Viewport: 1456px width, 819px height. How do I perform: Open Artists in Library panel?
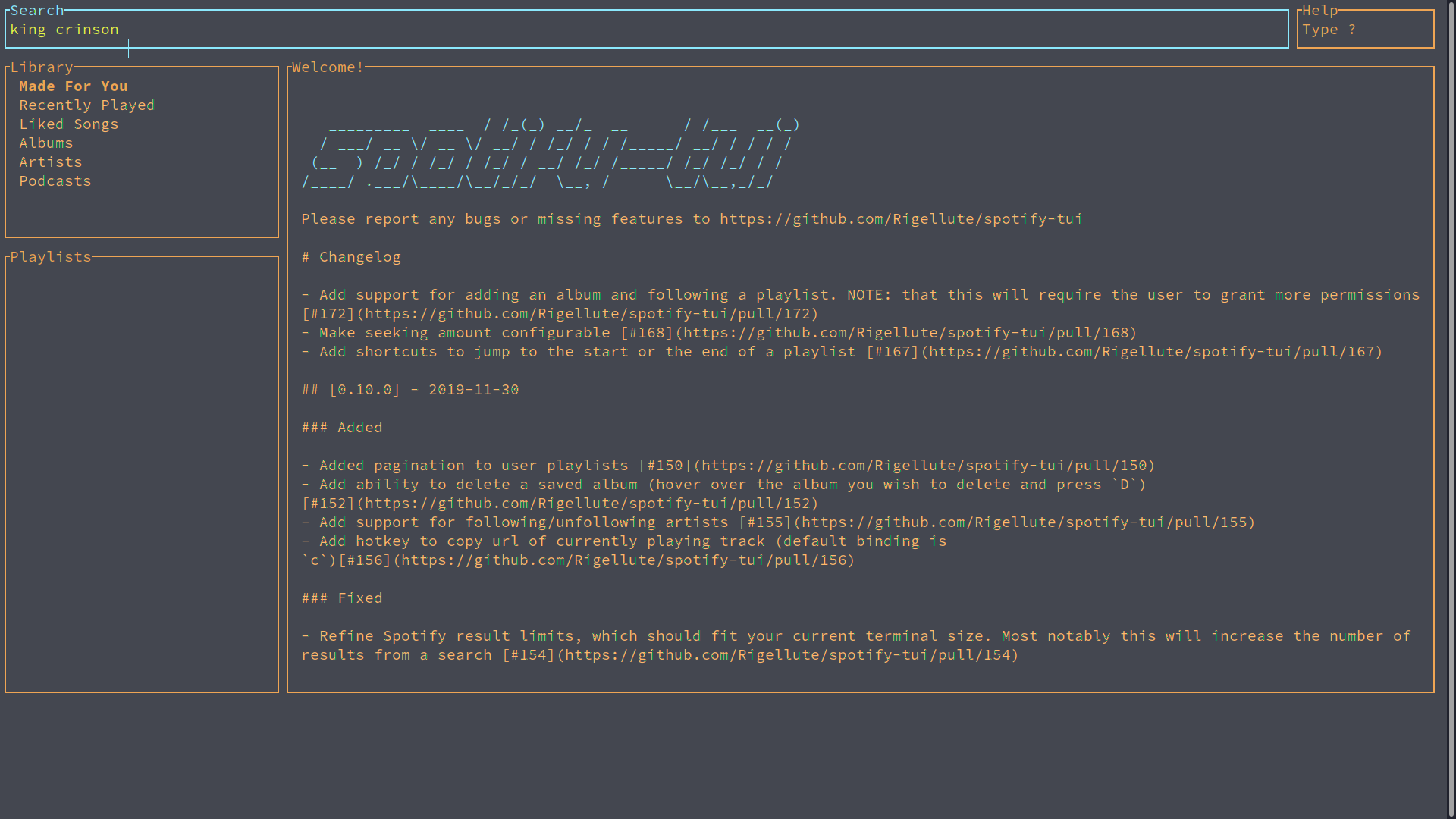click(50, 162)
